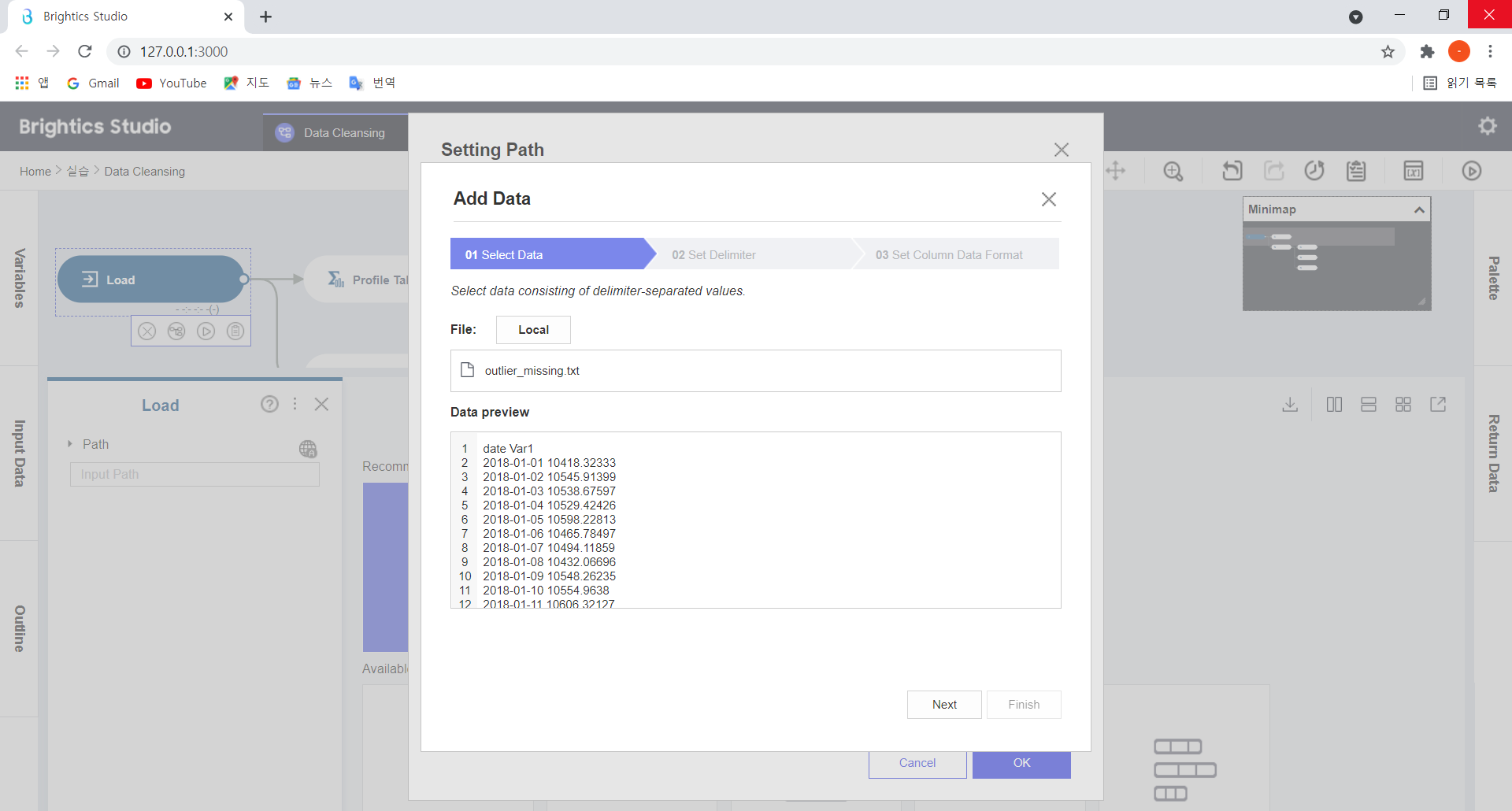Close the Add Data dialog
Image resolution: width=1512 pixels, height=811 pixels.
pos(1049,199)
